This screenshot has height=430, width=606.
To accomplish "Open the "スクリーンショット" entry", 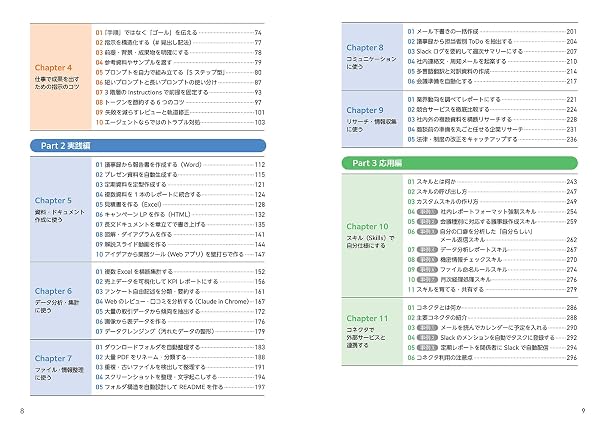I will pyautogui.click(x=180, y=377).
